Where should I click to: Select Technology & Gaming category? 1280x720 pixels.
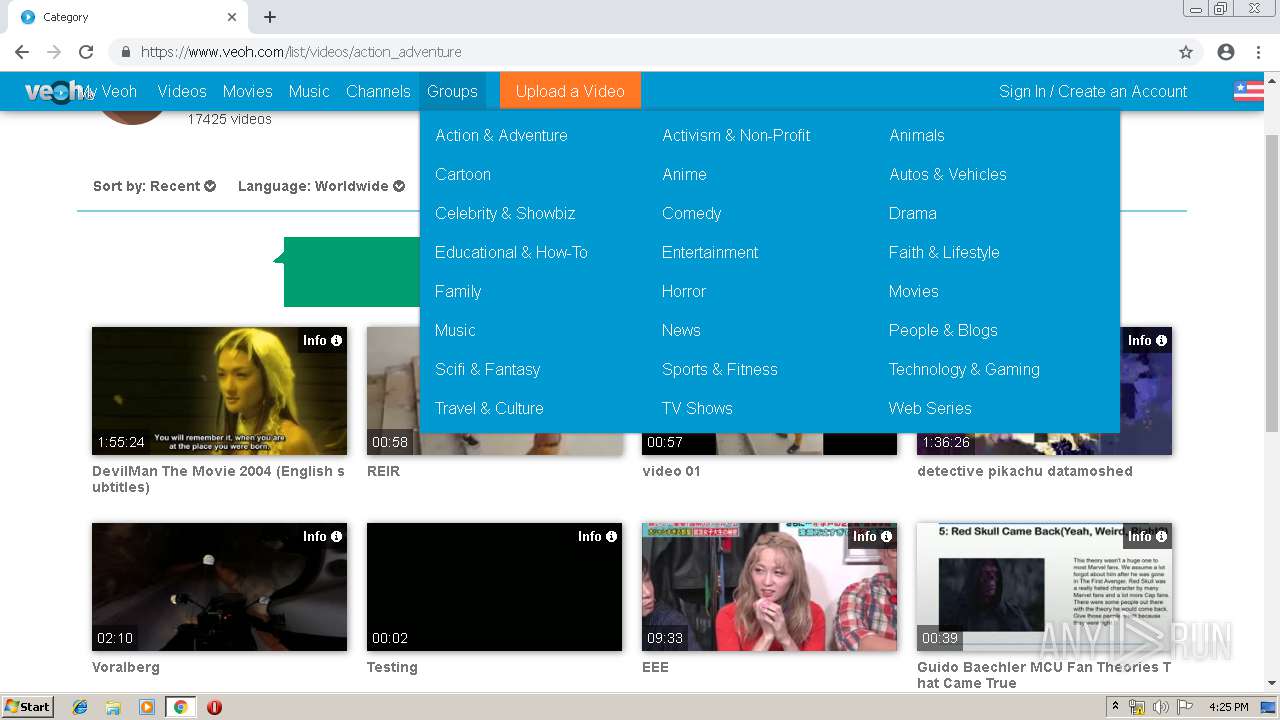pyautogui.click(x=964, y=369)
